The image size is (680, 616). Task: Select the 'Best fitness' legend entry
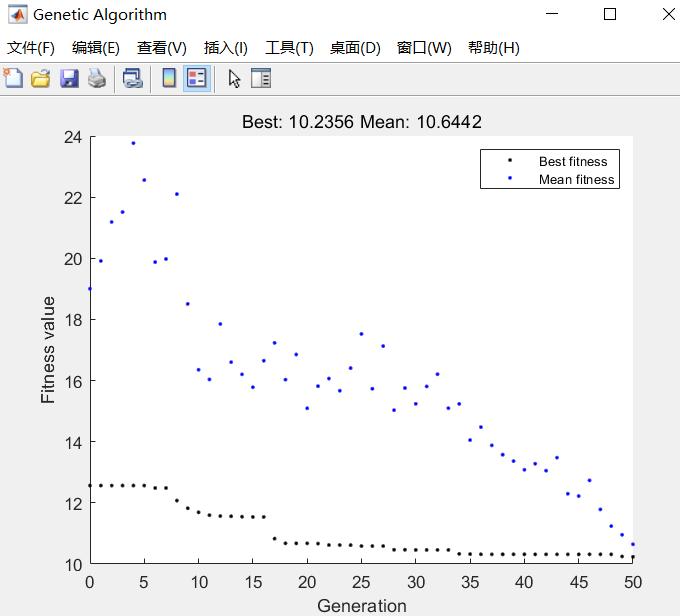573,161
